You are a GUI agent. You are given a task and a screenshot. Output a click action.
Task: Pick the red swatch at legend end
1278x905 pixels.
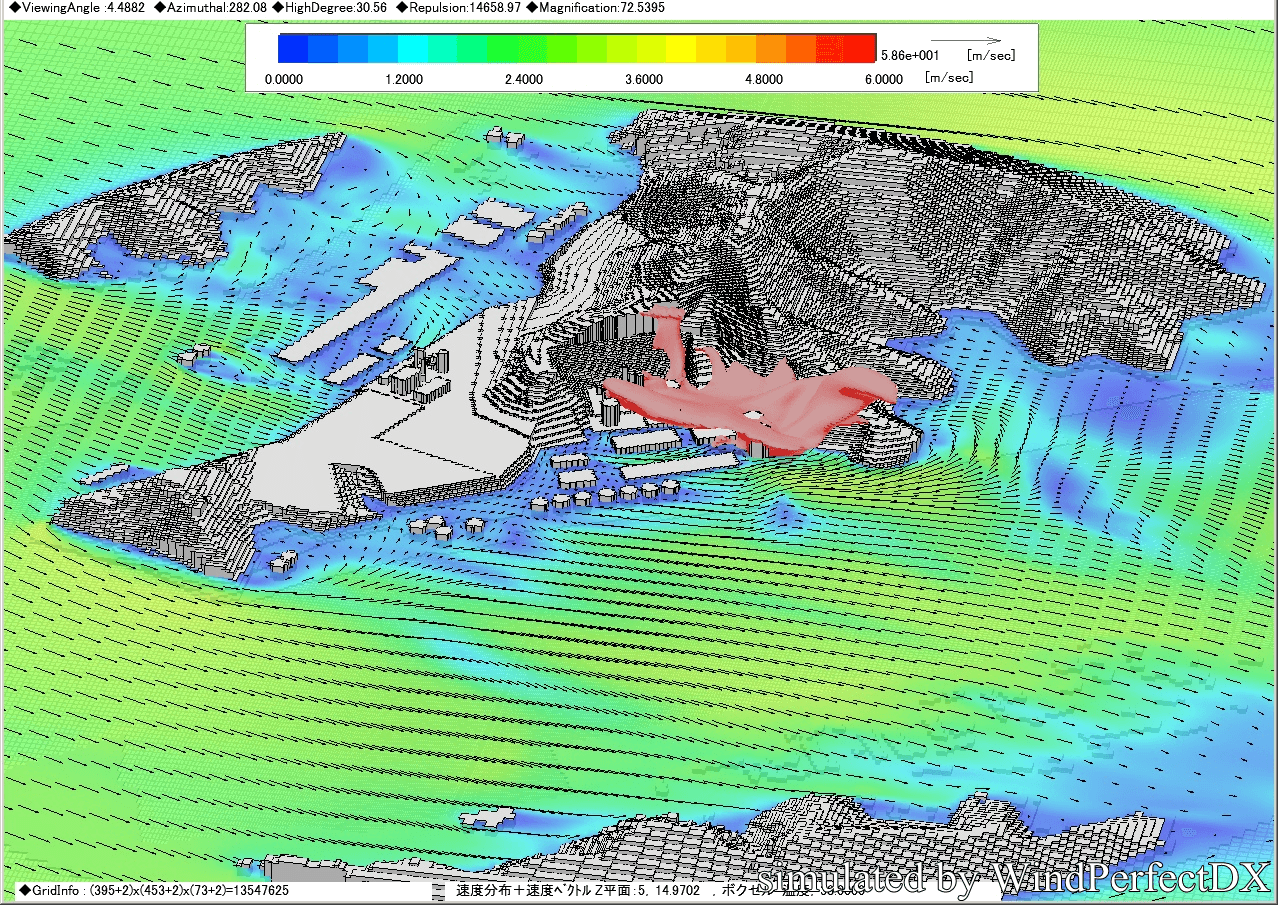pos(860,49)
